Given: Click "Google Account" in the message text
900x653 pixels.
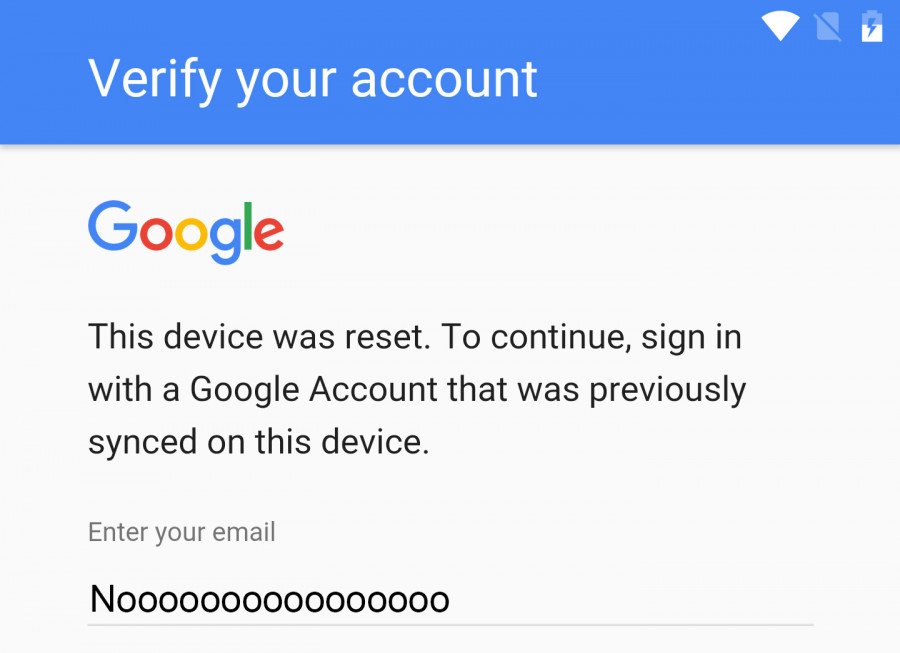Looking at the screenshot, I should click(314, 389).
